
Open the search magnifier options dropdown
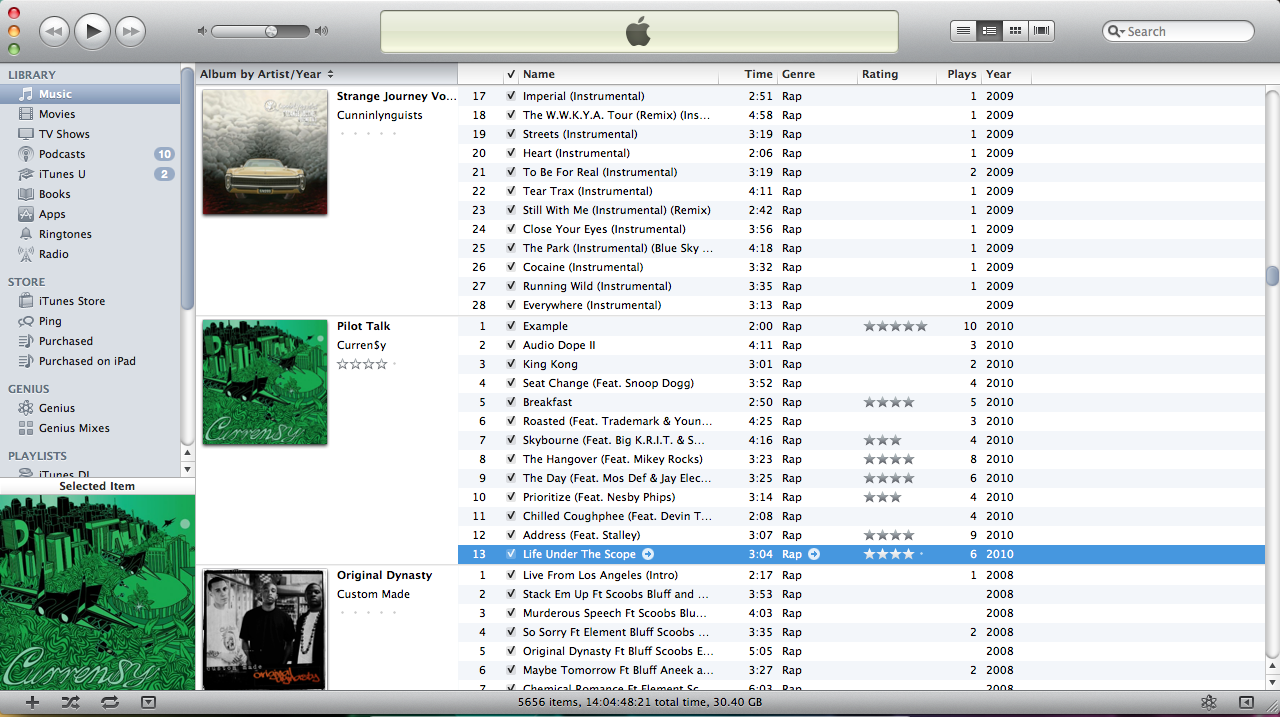1116,31
